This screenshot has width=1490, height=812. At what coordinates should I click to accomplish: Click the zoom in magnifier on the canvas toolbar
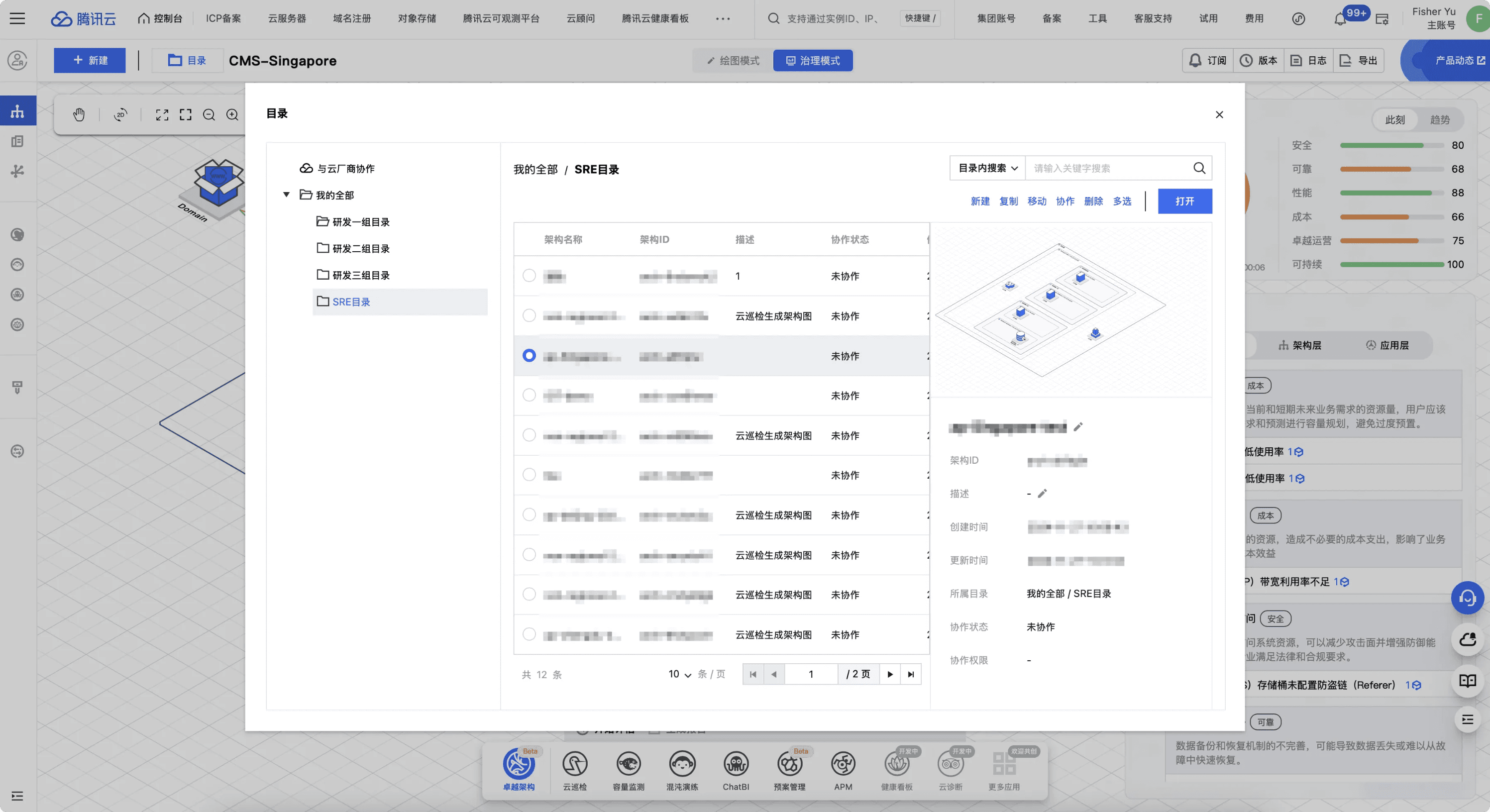coord(232,114)
